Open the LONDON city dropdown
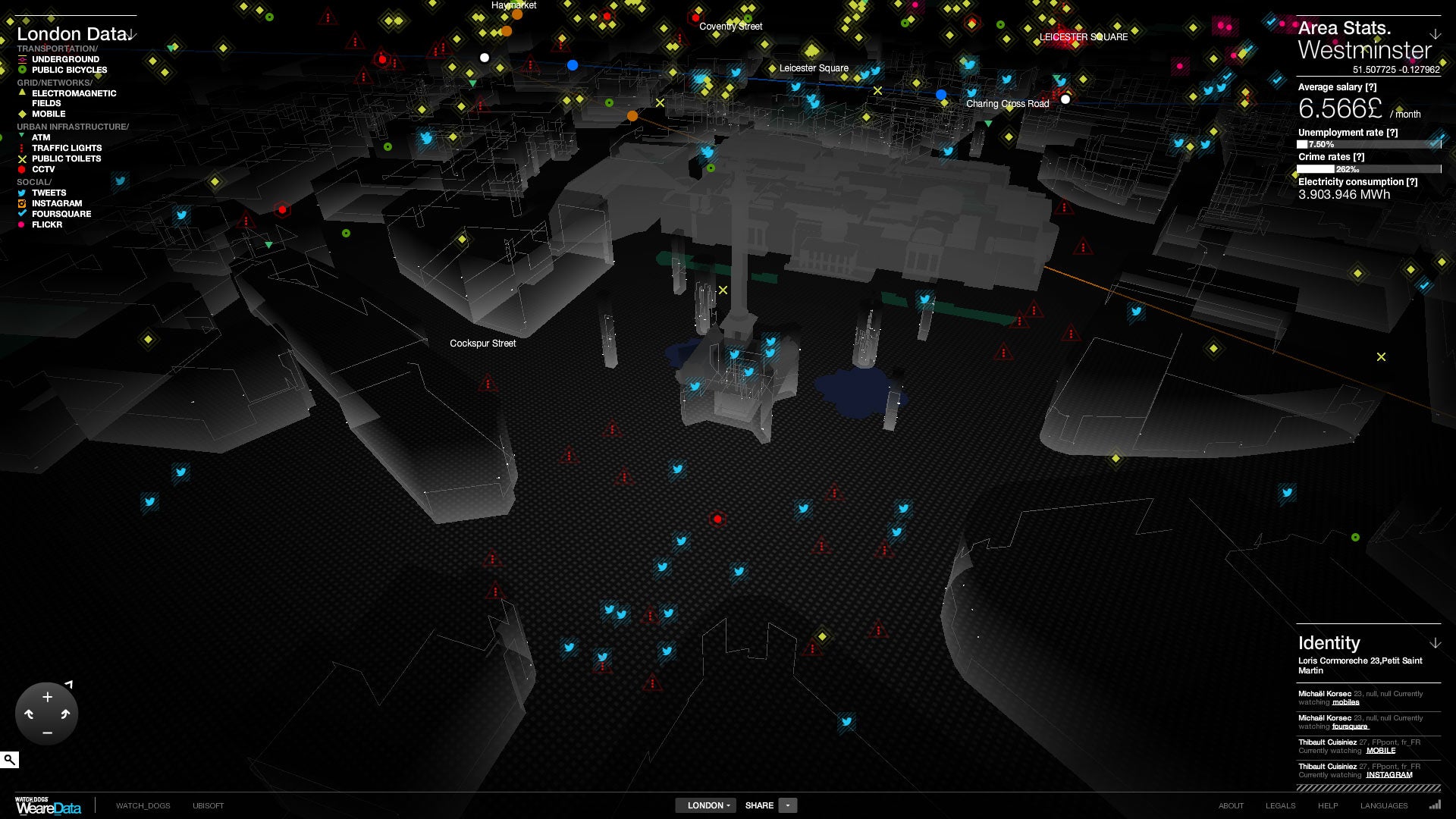Screen dimensions: 1456x819 coord(706,805)
